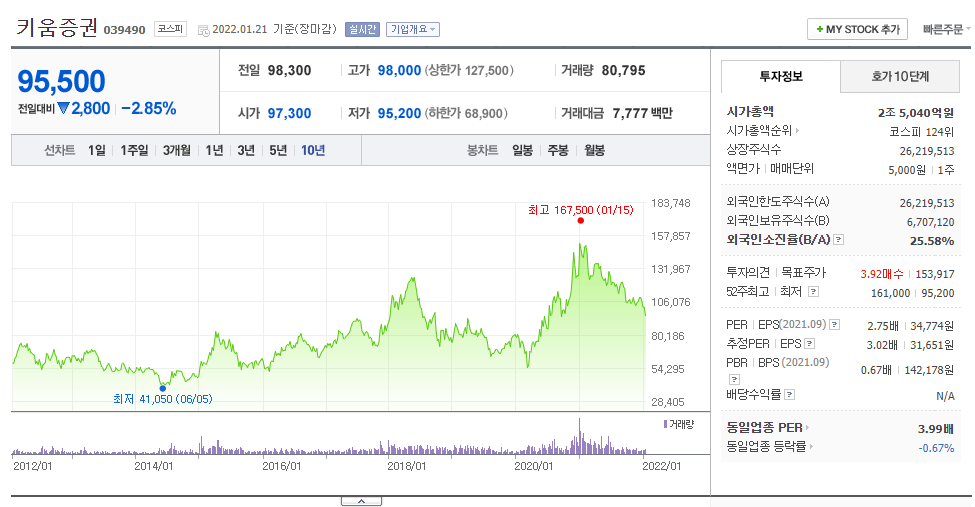The image size is (975, 507).
Task: Collapse the chart panel with bottom arrow handle
Action: (361, 501)
